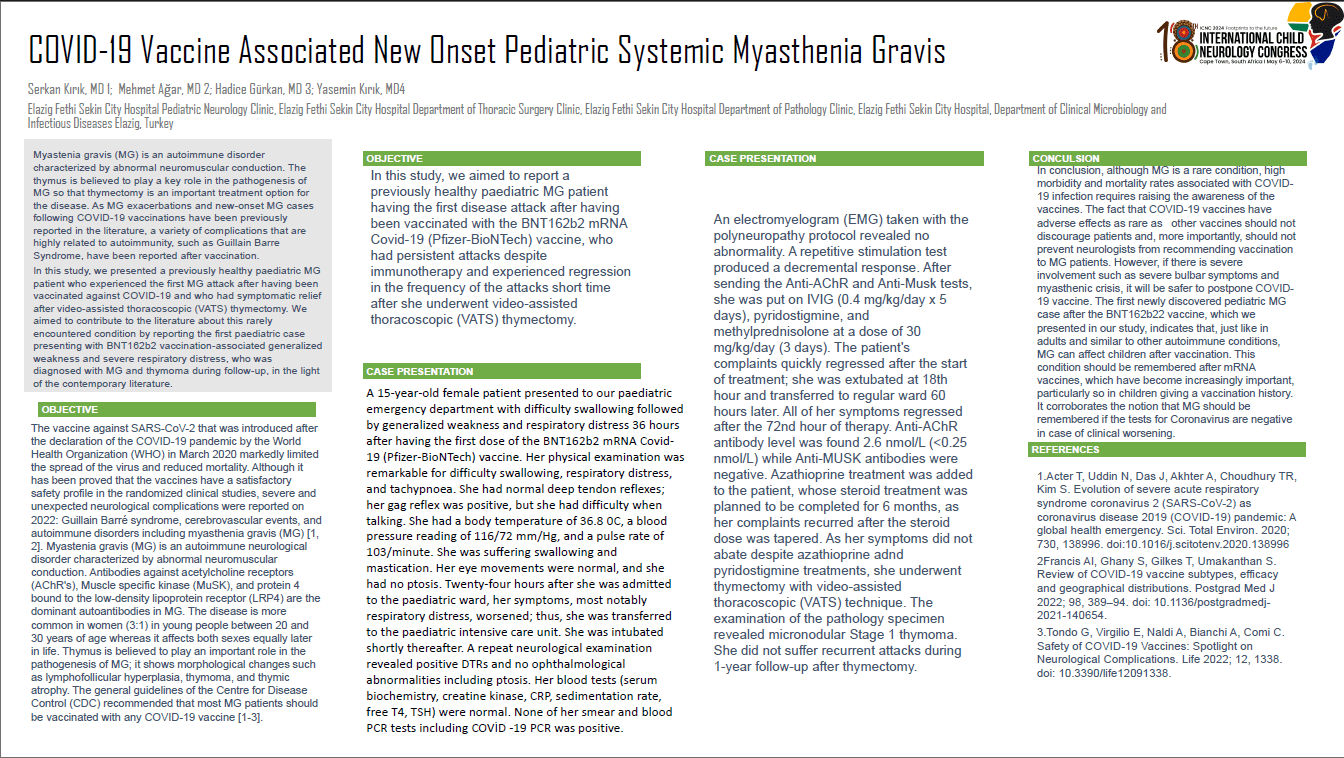
Task: Click the CASE PRESENTATION header above 'A 15-year-old female patient'
Action: 502,371
